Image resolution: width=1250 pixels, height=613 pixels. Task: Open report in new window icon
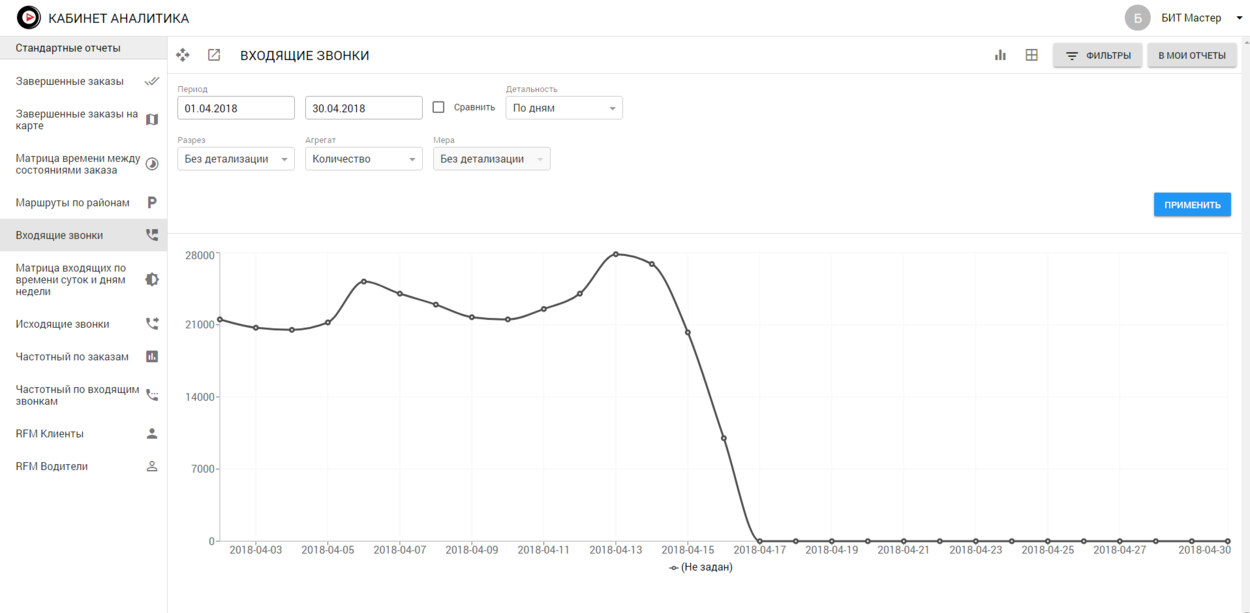pyautogui.click(x=214, y=55)
